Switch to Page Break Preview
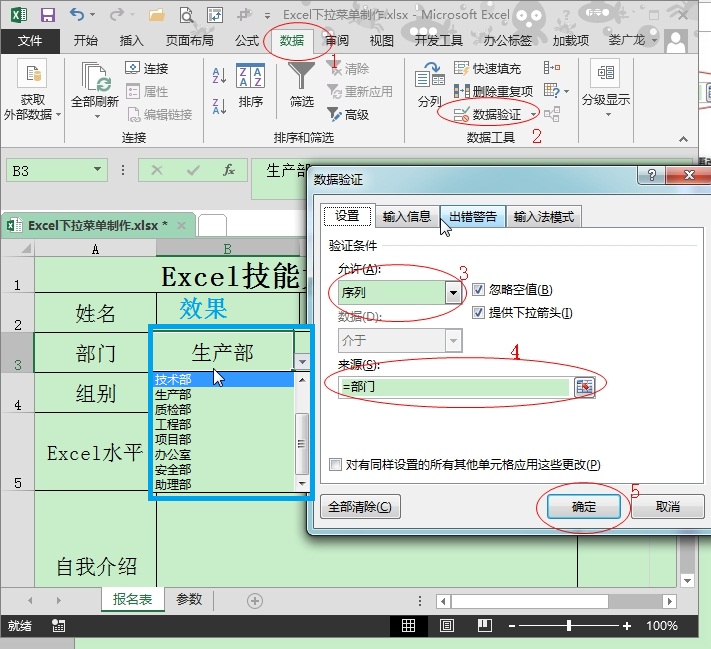 (x=485, y=626)
